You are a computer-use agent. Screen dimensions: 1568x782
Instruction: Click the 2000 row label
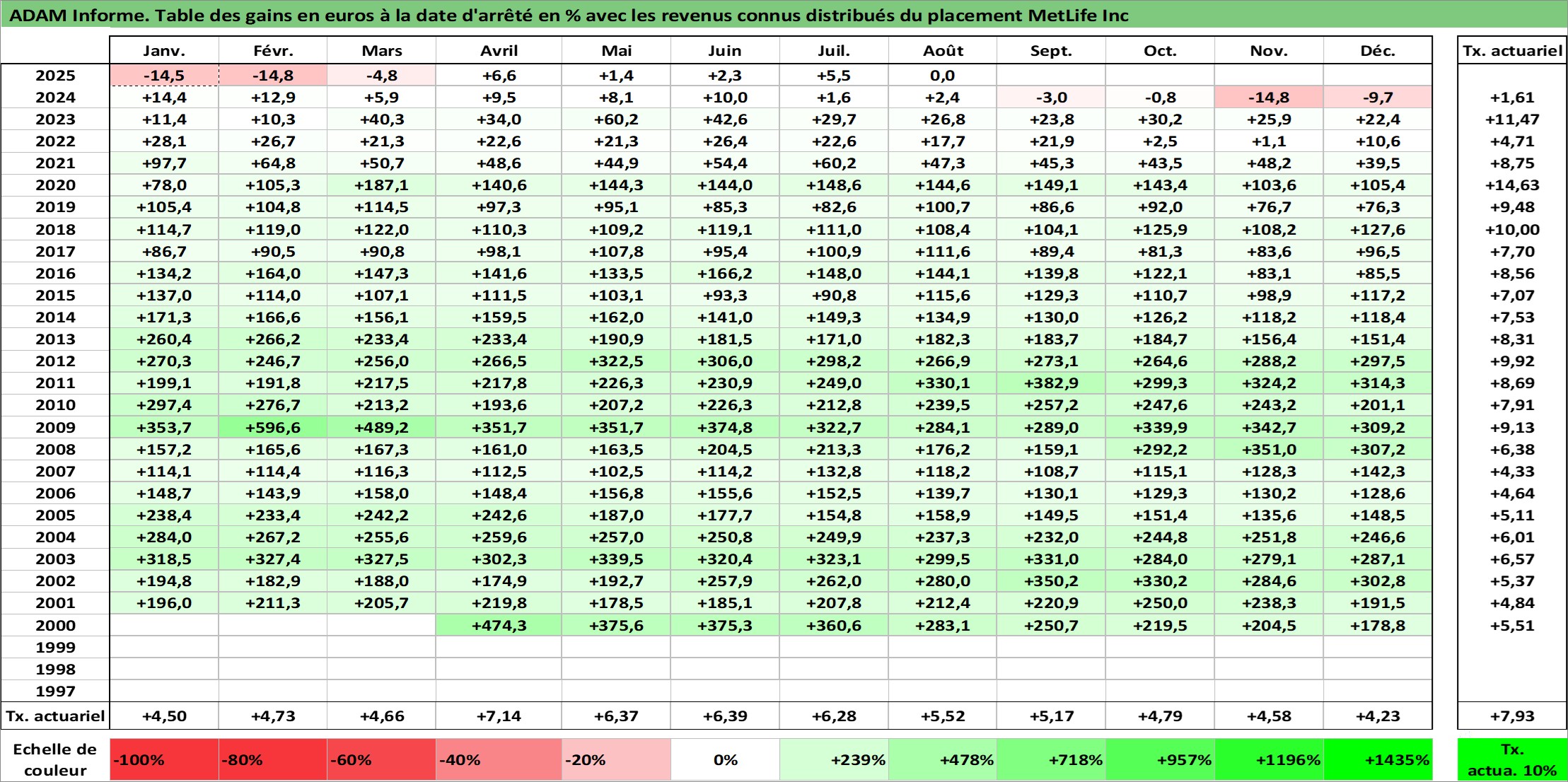[x=55, y=626]
